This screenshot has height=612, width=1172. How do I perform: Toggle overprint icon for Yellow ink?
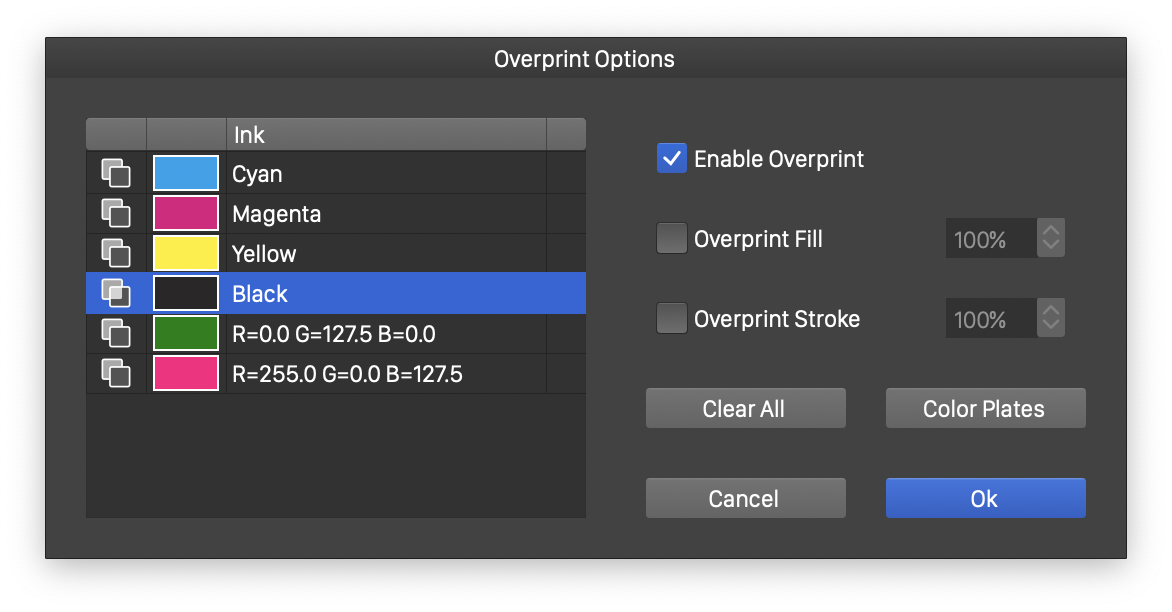pyautogui.click(x=116, y=254)
